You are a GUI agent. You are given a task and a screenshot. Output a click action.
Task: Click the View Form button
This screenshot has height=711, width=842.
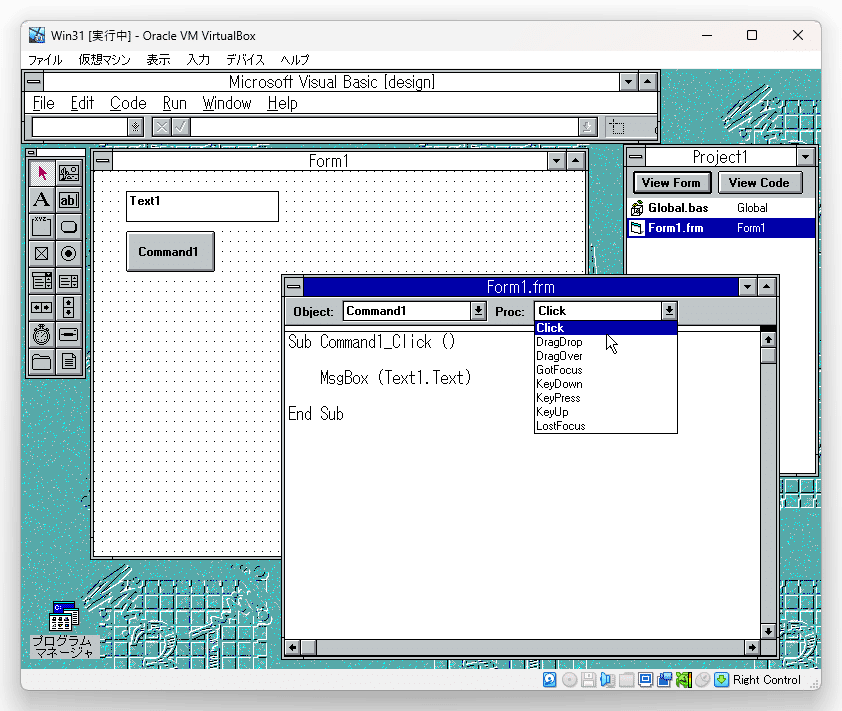[x=672, y=183]
